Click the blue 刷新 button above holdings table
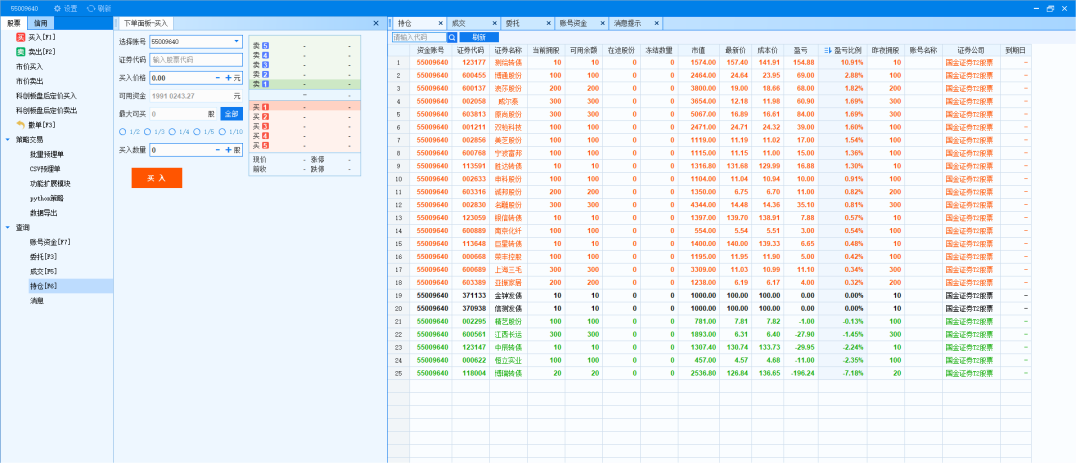The width and height of the screenshot is (1076, 463). [479, 37]
